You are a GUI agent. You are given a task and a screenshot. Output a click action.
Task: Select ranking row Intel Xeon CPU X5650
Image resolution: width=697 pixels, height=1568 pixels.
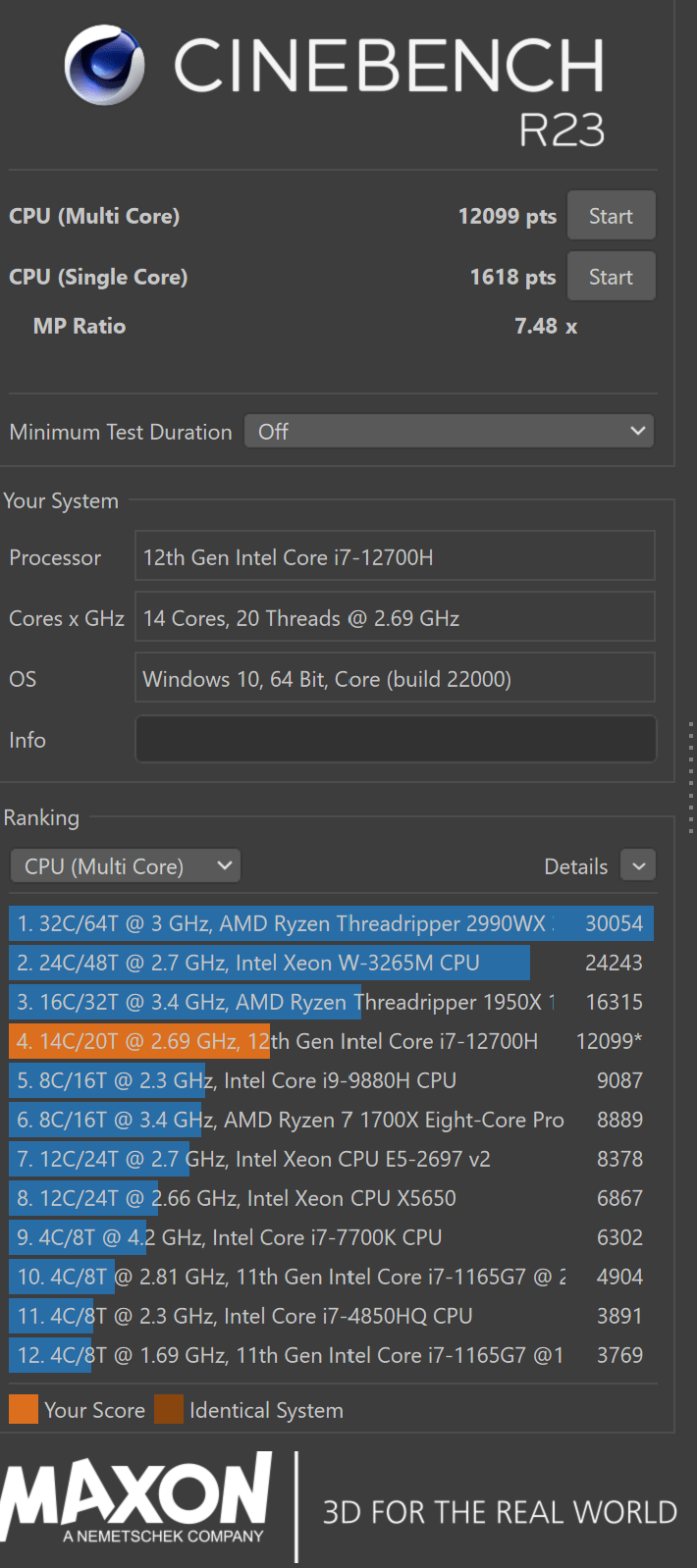[331, 1198]
